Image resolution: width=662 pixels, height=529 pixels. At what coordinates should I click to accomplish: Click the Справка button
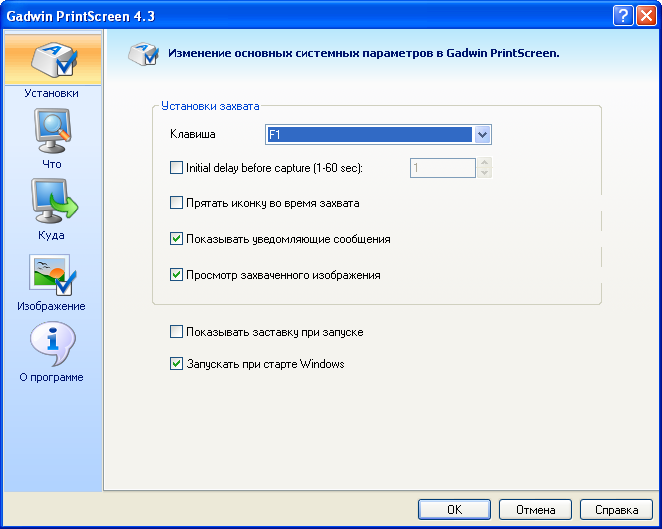[x=616, y=510]
